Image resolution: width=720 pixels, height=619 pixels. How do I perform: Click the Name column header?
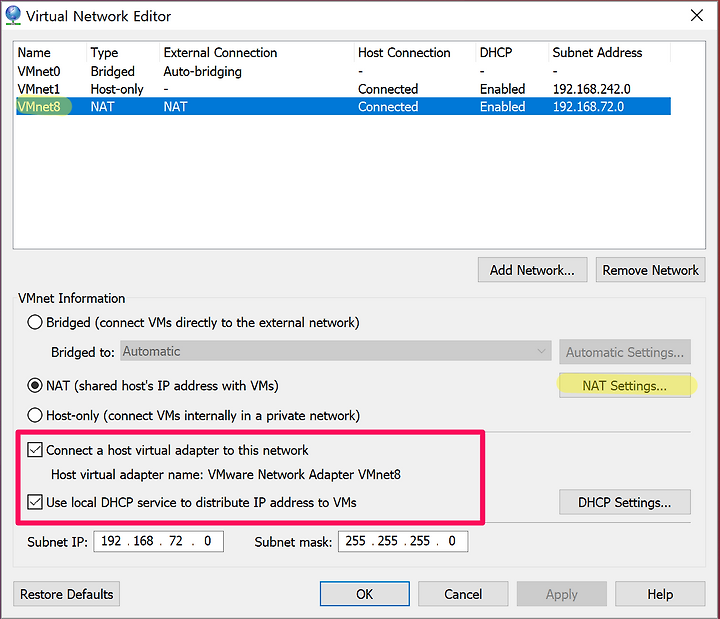51,52
